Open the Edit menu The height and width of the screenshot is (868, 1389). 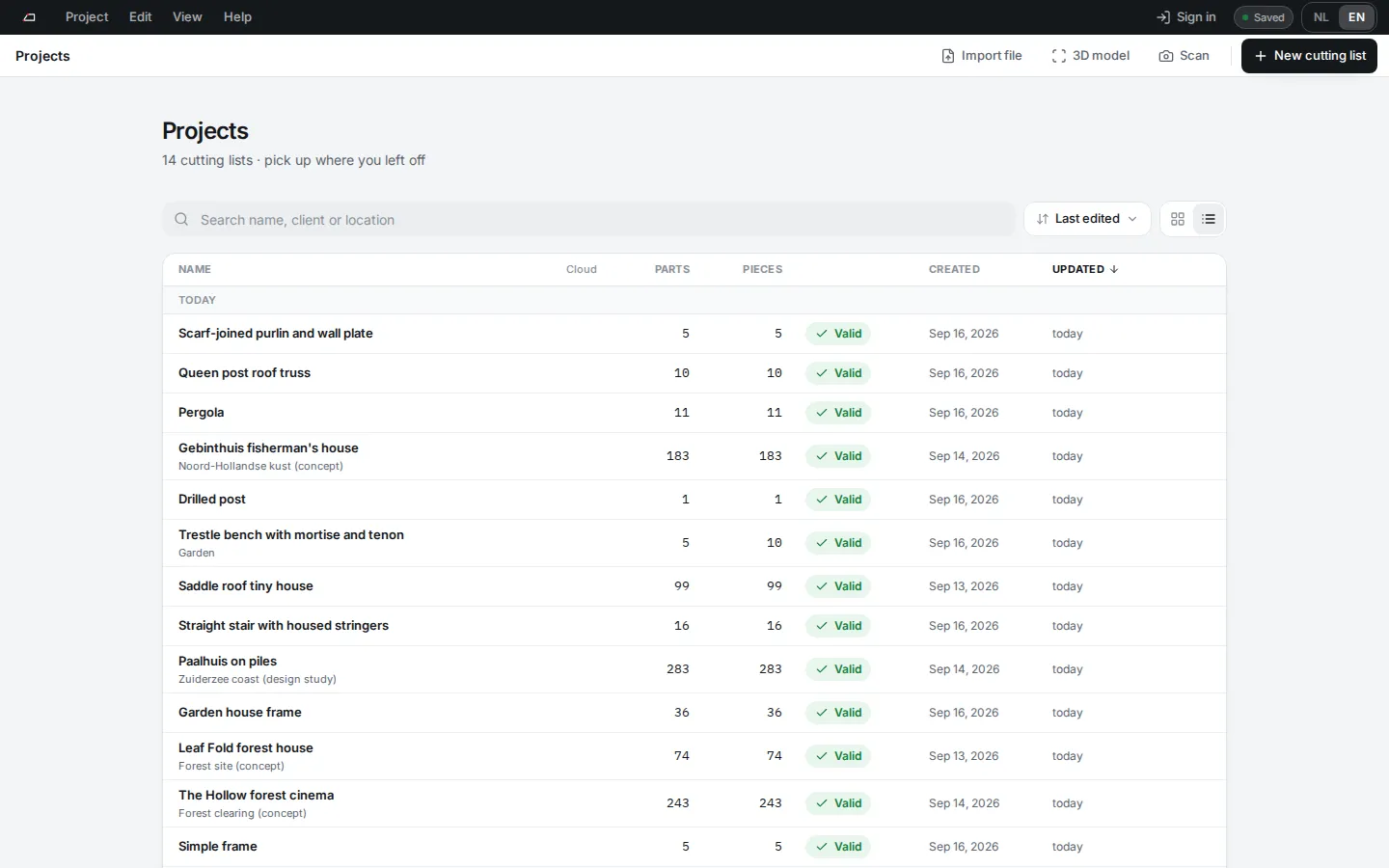point(141,17)
